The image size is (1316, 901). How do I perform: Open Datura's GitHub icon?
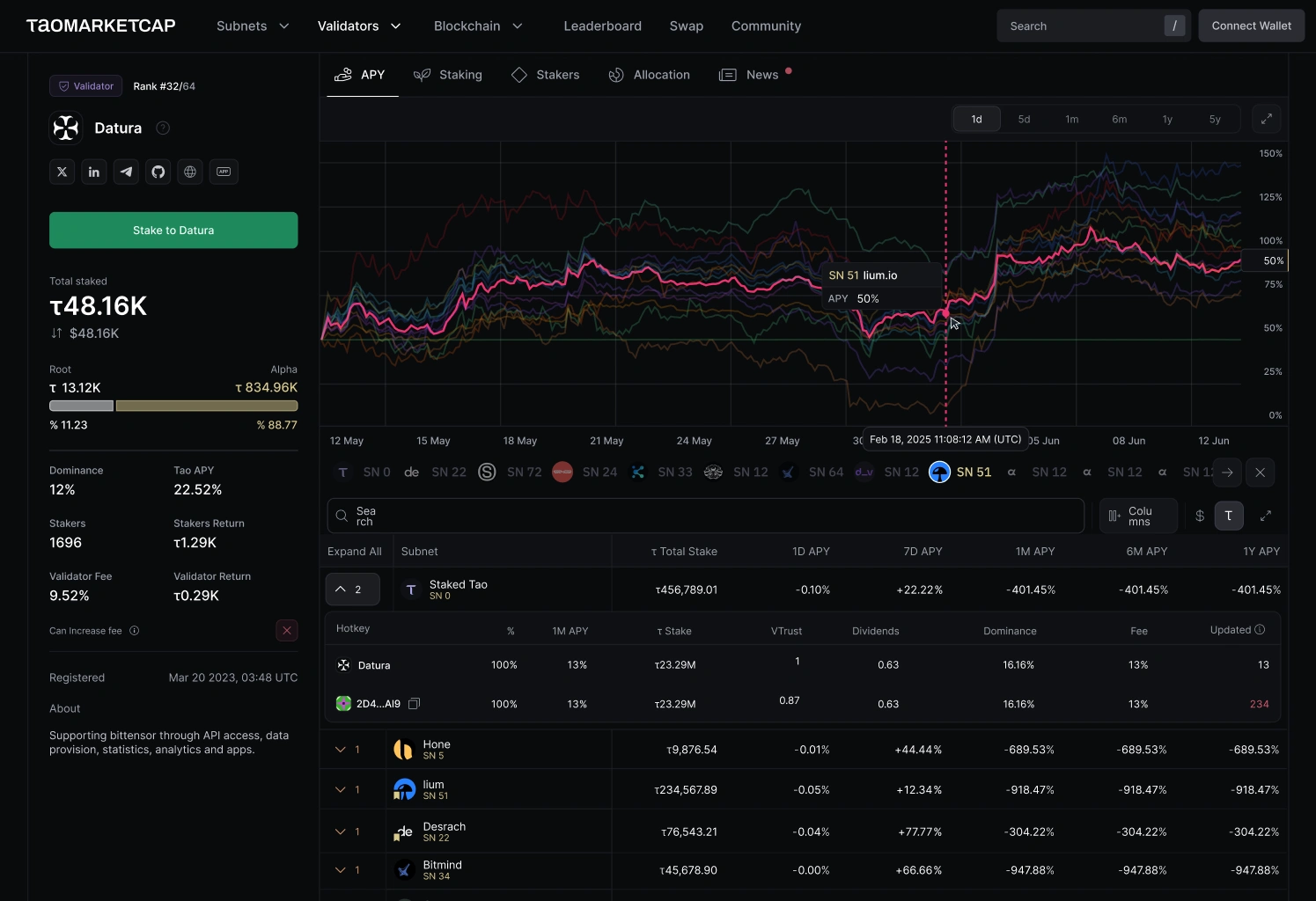(x=158, y=172)
